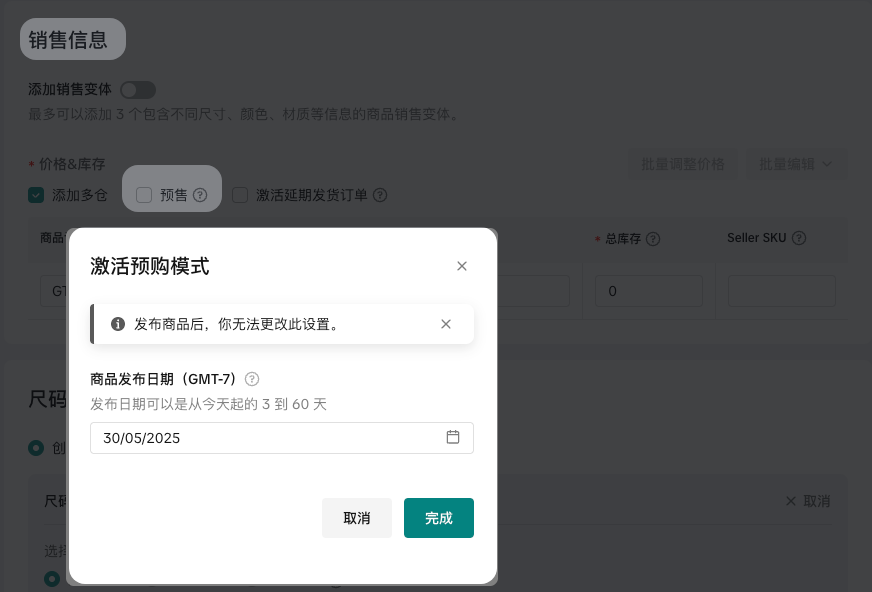Tick the 预售 checkbox

pos(144,196)
